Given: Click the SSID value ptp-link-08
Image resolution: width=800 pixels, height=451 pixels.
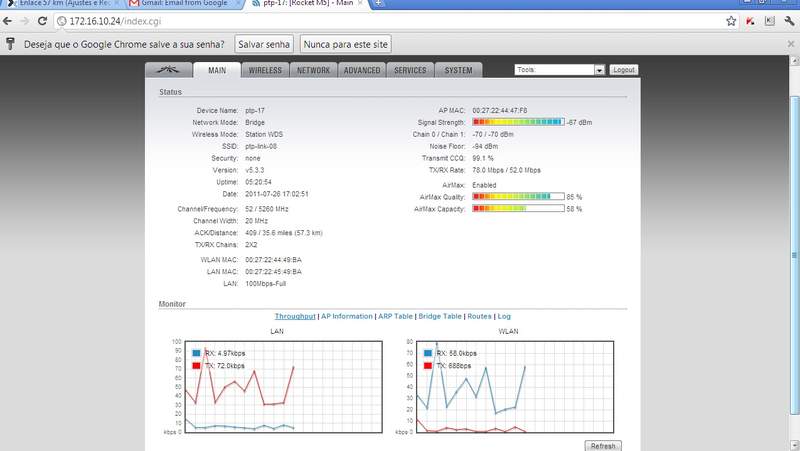Looking at the screenshot, I should coord(261,146).
